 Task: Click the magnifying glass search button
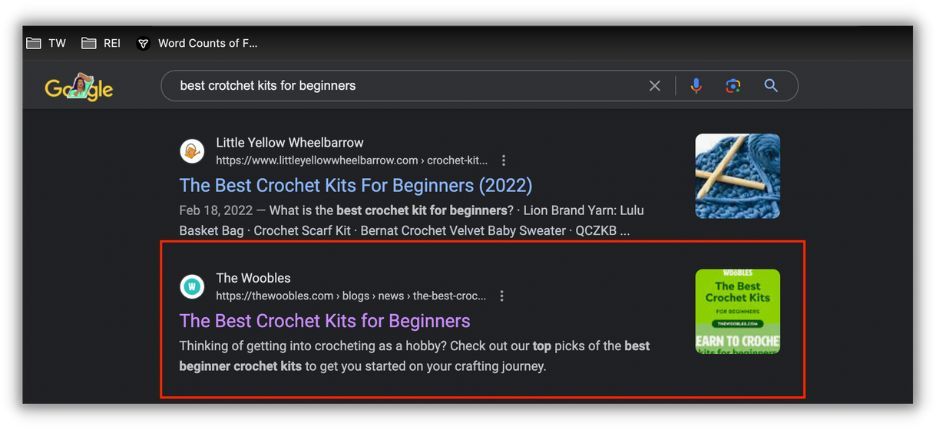(771, 86)
